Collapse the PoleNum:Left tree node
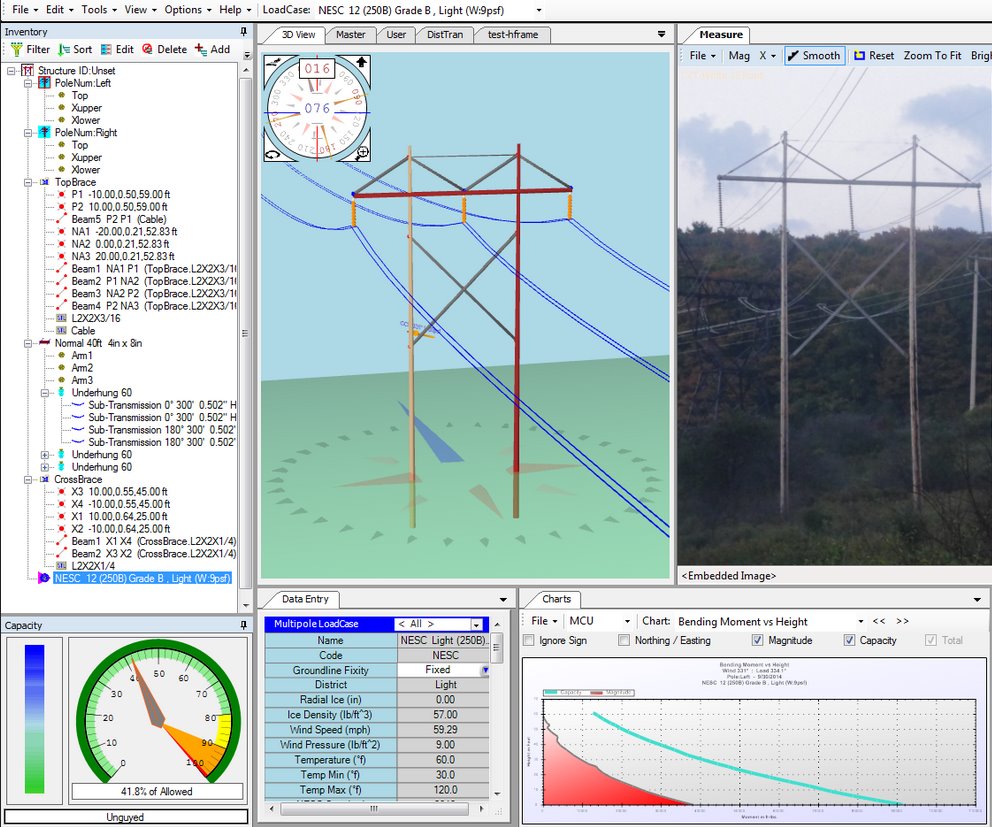The image size is (992, 827). click(x=27, y=83)
